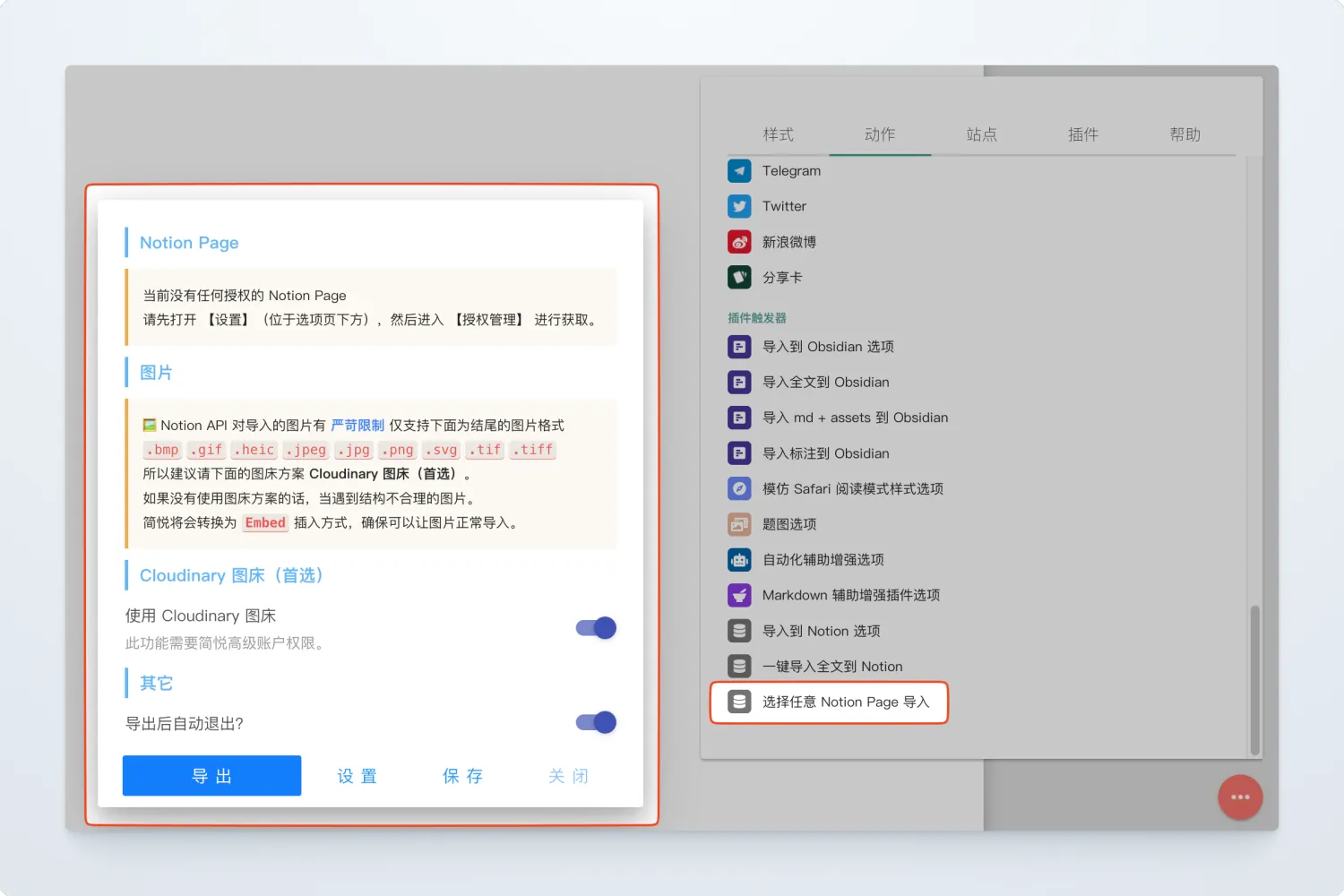Select the 新浪微博 text label
The image size is (1344, 896).
[x=789, y=242]
